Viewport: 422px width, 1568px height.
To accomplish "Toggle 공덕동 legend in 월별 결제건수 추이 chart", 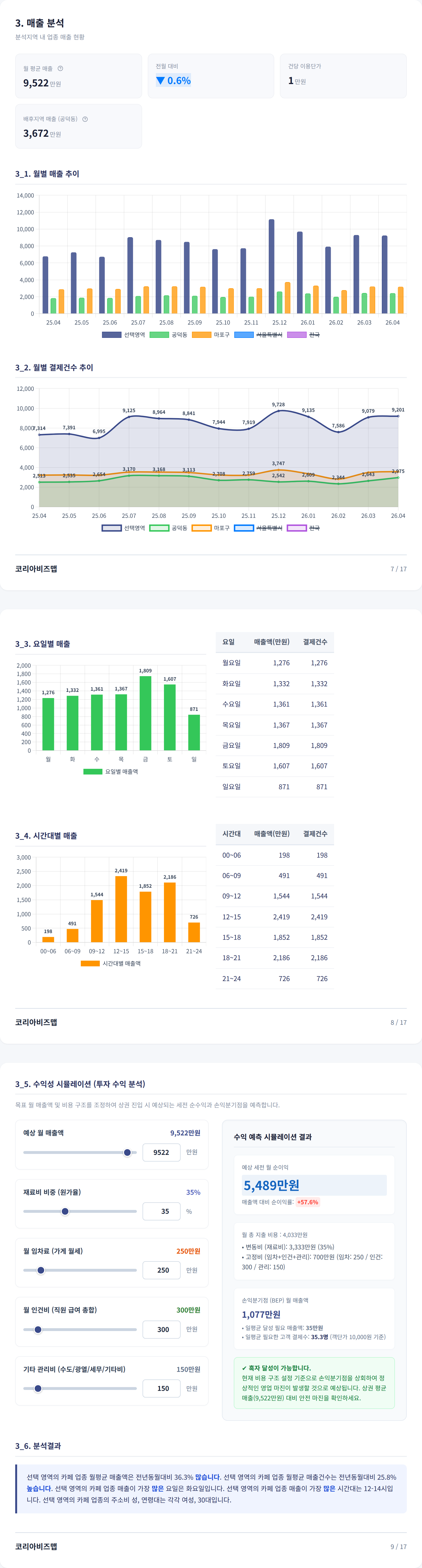I will coord(168,528).
